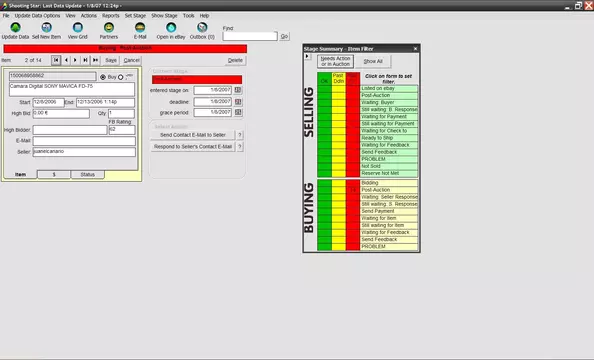Click the red Post-Auction buying cell
The width and height of the screenshot is (594, 360).
(353, 190)
